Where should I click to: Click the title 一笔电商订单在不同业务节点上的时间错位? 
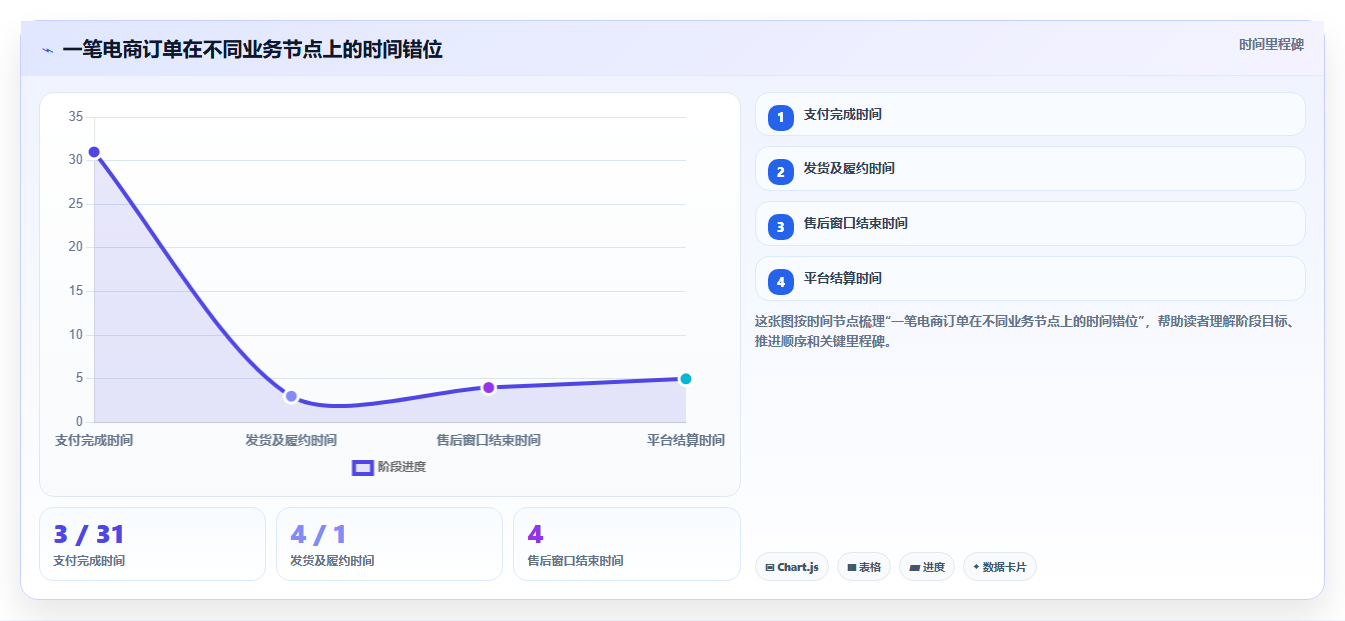[252, 49]
